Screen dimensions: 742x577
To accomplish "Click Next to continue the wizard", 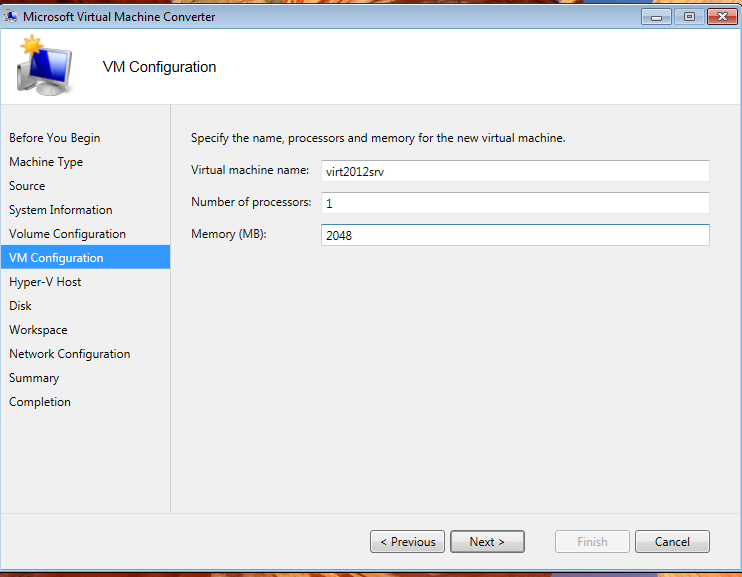I will [x=487, y=541].
